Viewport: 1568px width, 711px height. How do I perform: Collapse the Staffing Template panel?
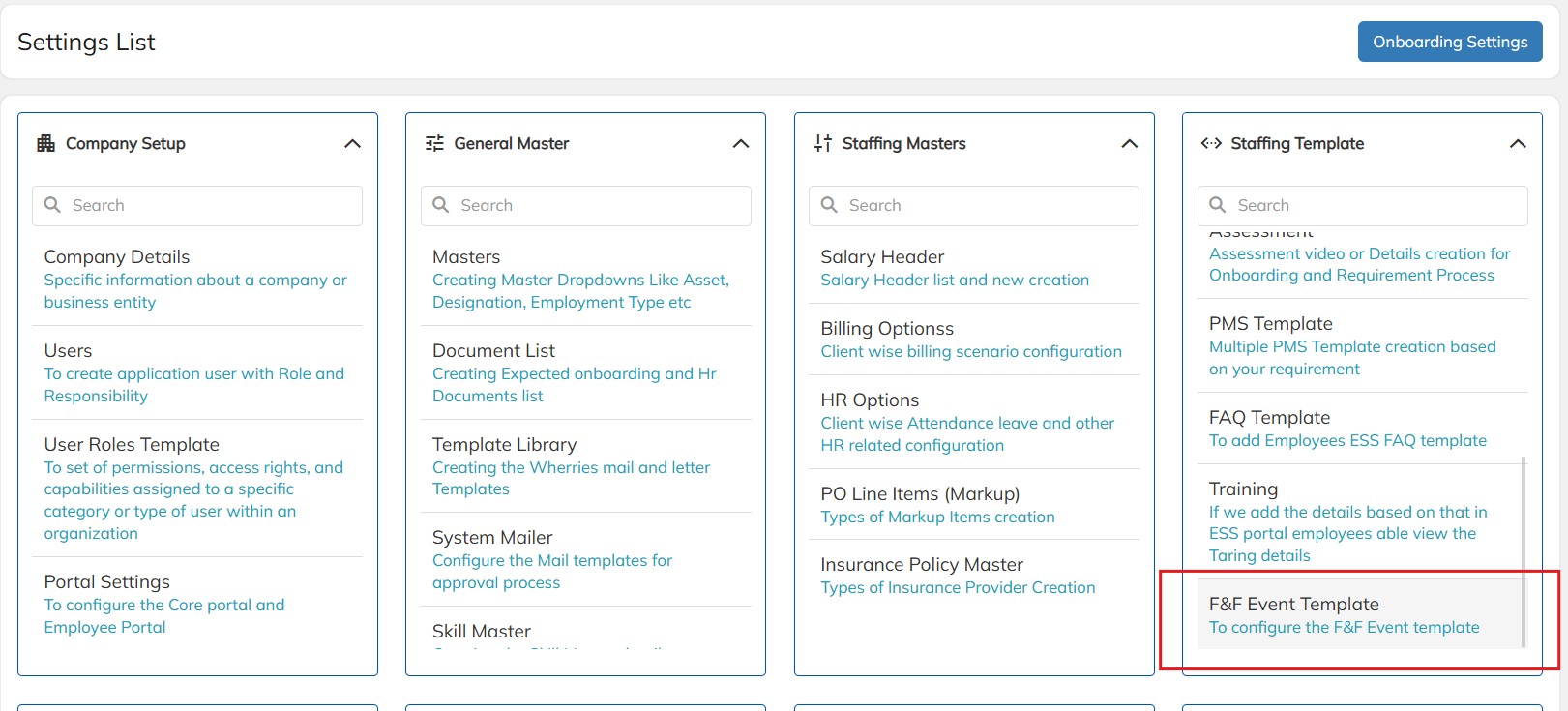tap(1518, 144)
